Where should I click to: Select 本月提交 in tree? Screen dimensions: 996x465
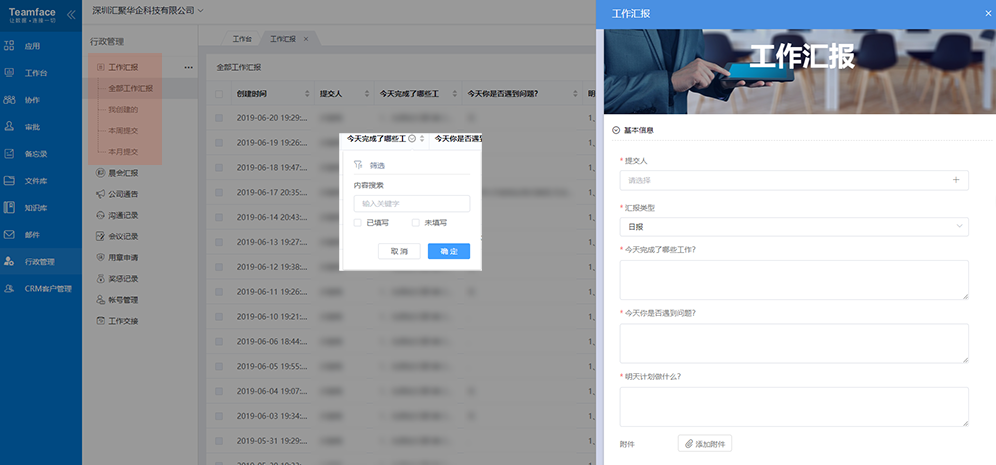(123, 152)
